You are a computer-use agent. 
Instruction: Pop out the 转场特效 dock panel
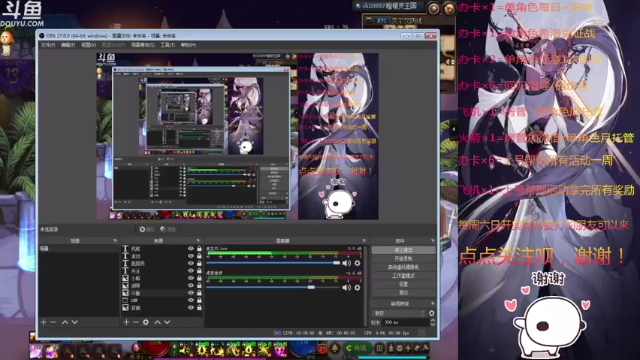pos(432,304)
